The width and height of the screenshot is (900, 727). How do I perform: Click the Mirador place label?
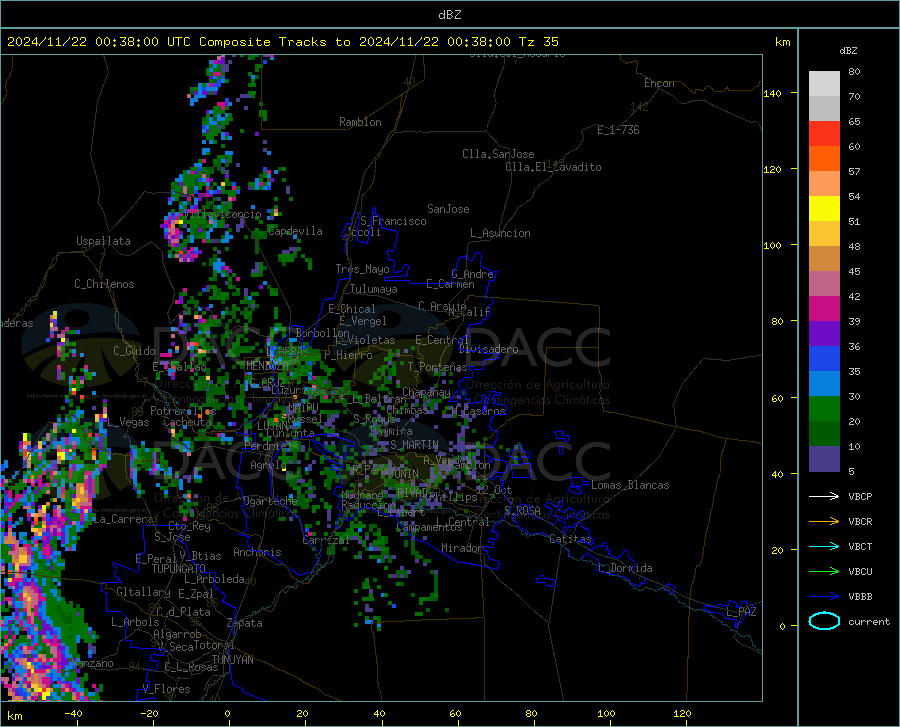coord(462,548)
